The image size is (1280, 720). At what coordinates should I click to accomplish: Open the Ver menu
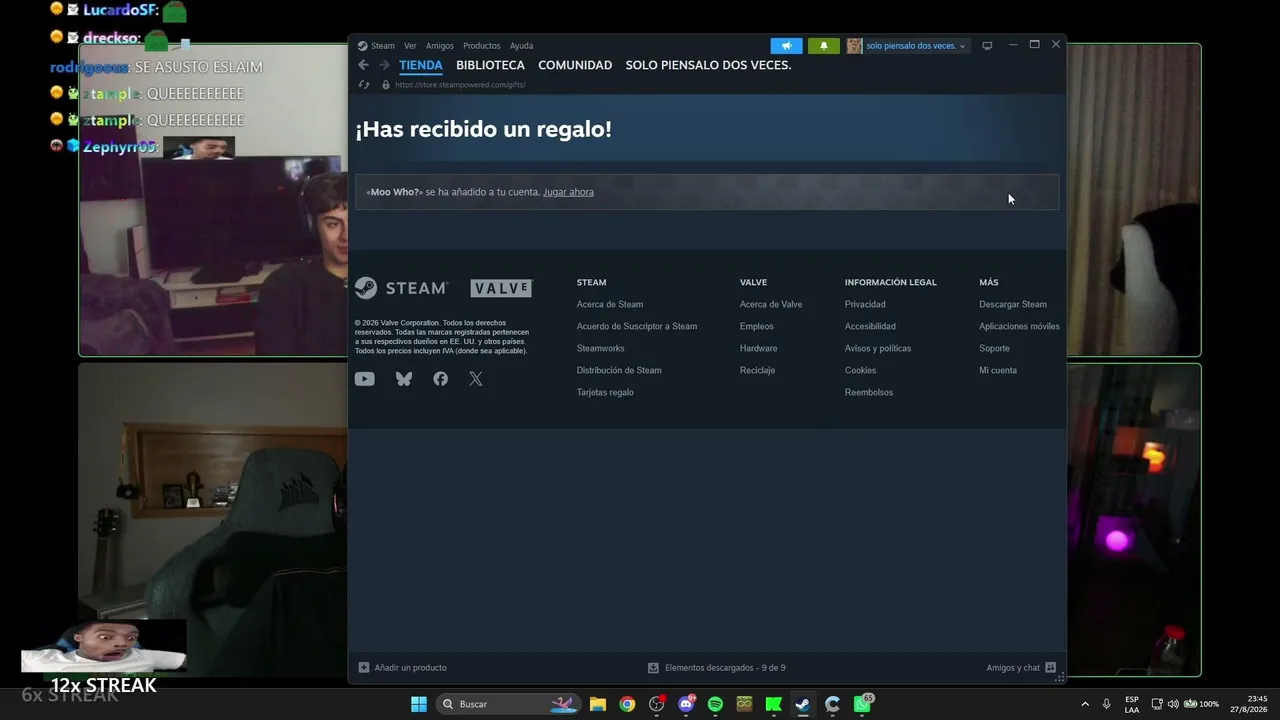410,46
